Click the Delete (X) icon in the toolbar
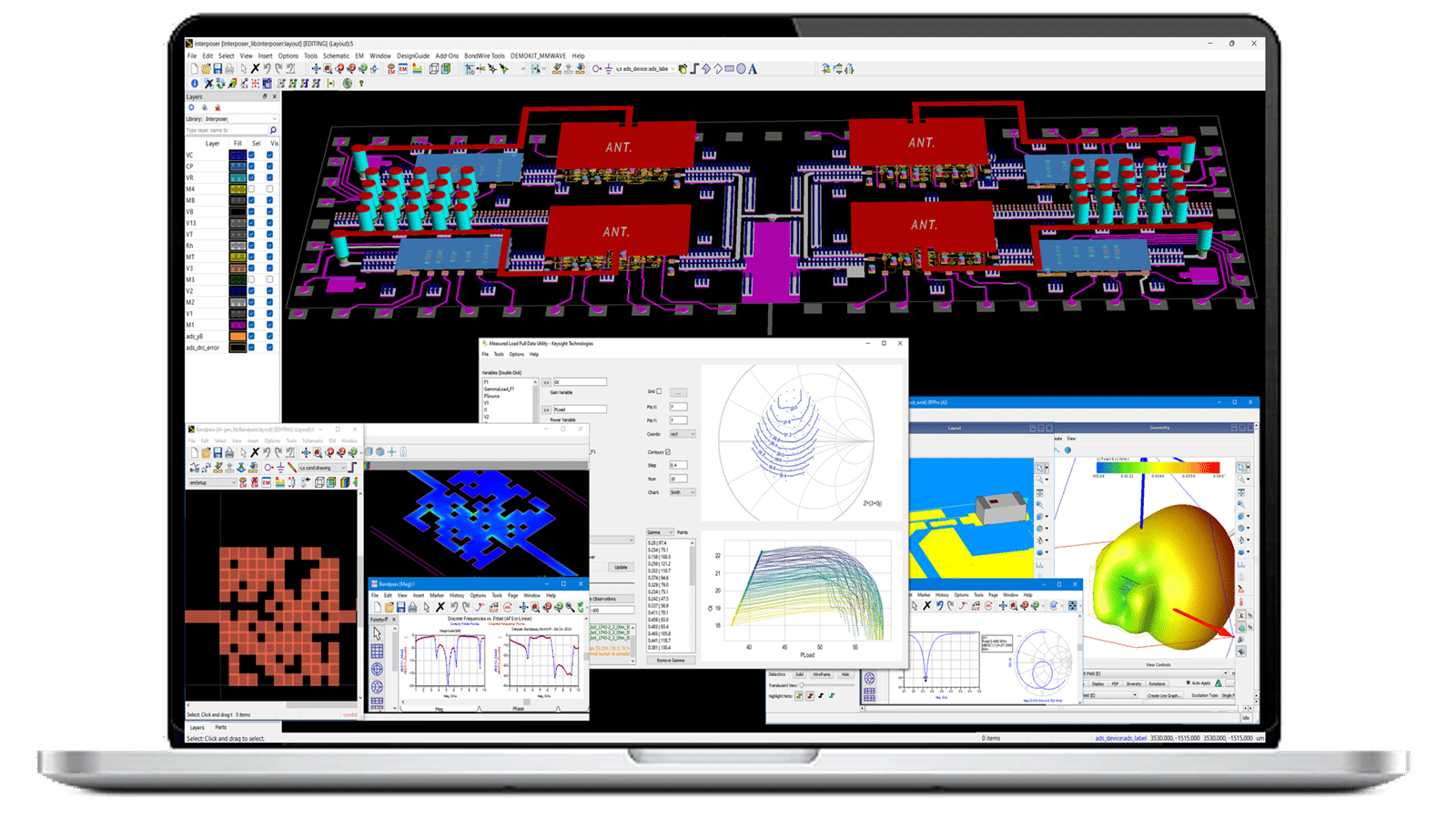Image resolution: width=1456 pixels, height=819 pixels. pos(255,69)
